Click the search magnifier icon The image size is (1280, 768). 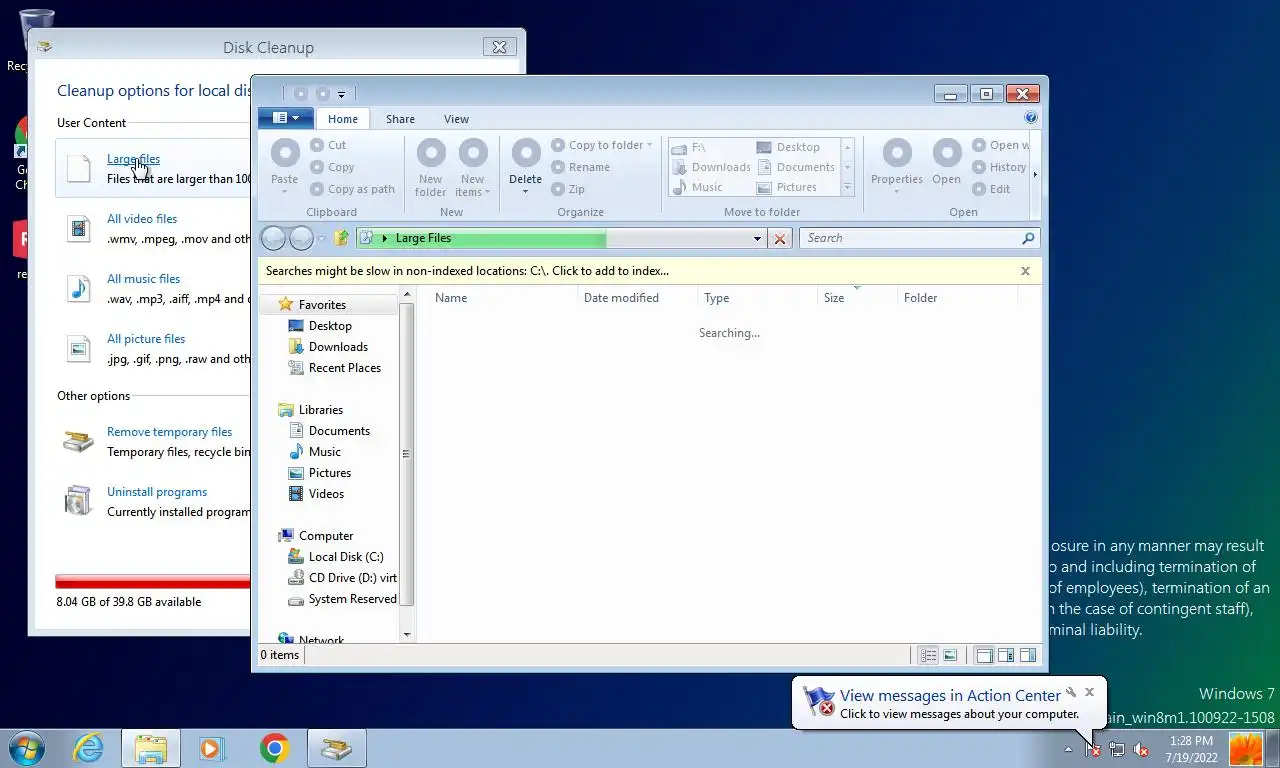(1028, 238)
